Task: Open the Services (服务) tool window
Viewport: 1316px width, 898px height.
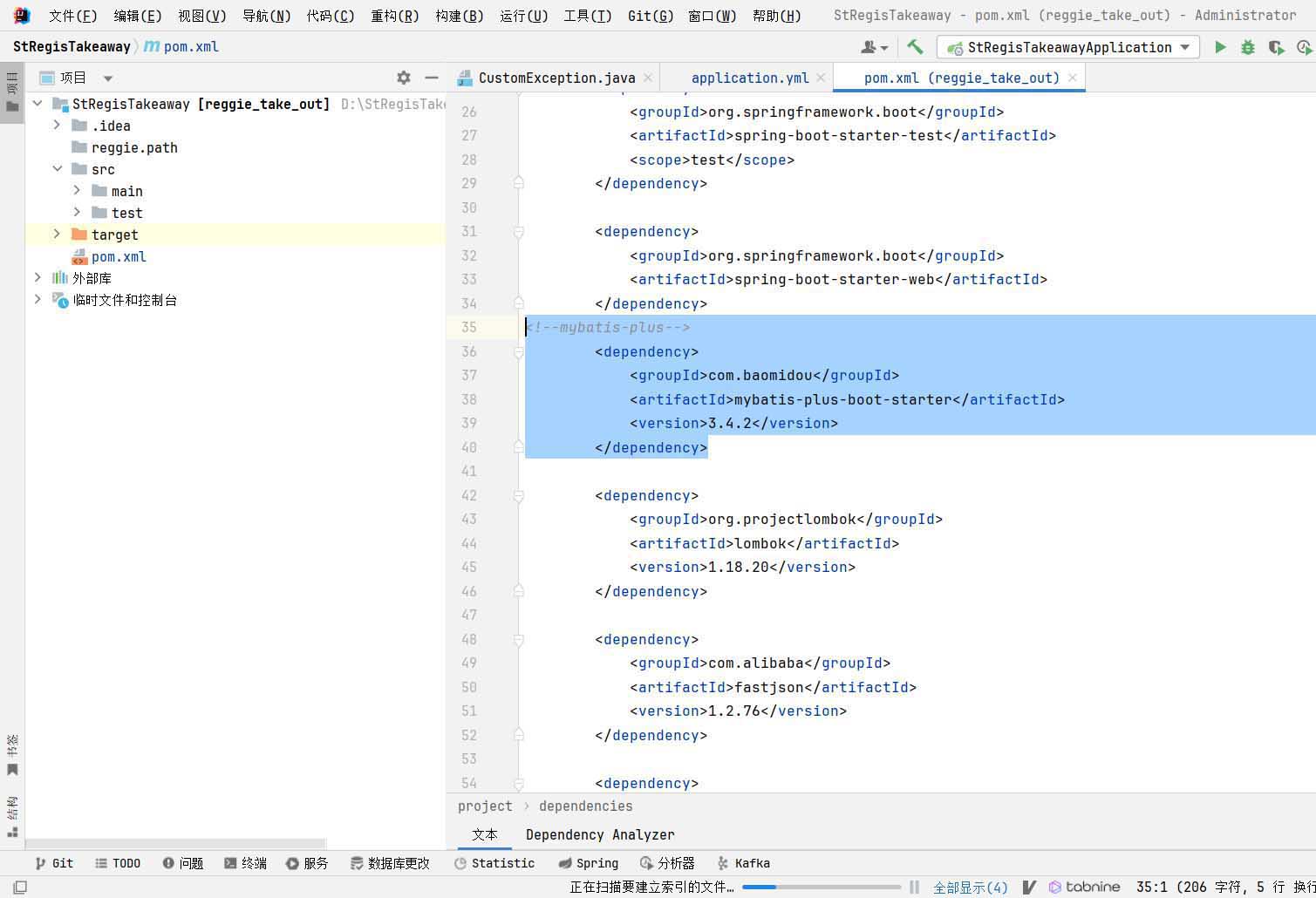Action: [x=307, y=863]
